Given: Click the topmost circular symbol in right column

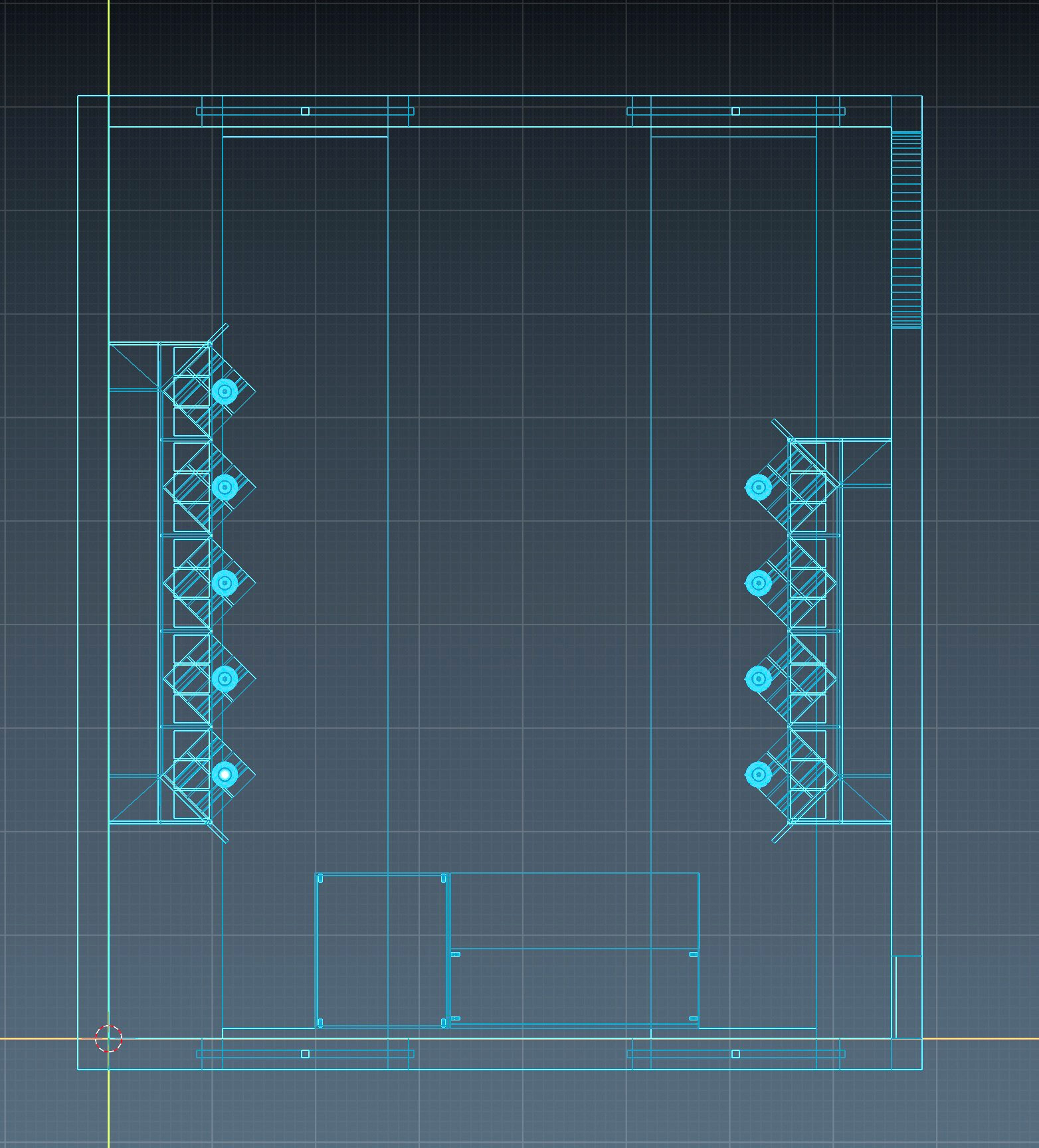Looking at the screenshot, I should (x=758, y=487).
